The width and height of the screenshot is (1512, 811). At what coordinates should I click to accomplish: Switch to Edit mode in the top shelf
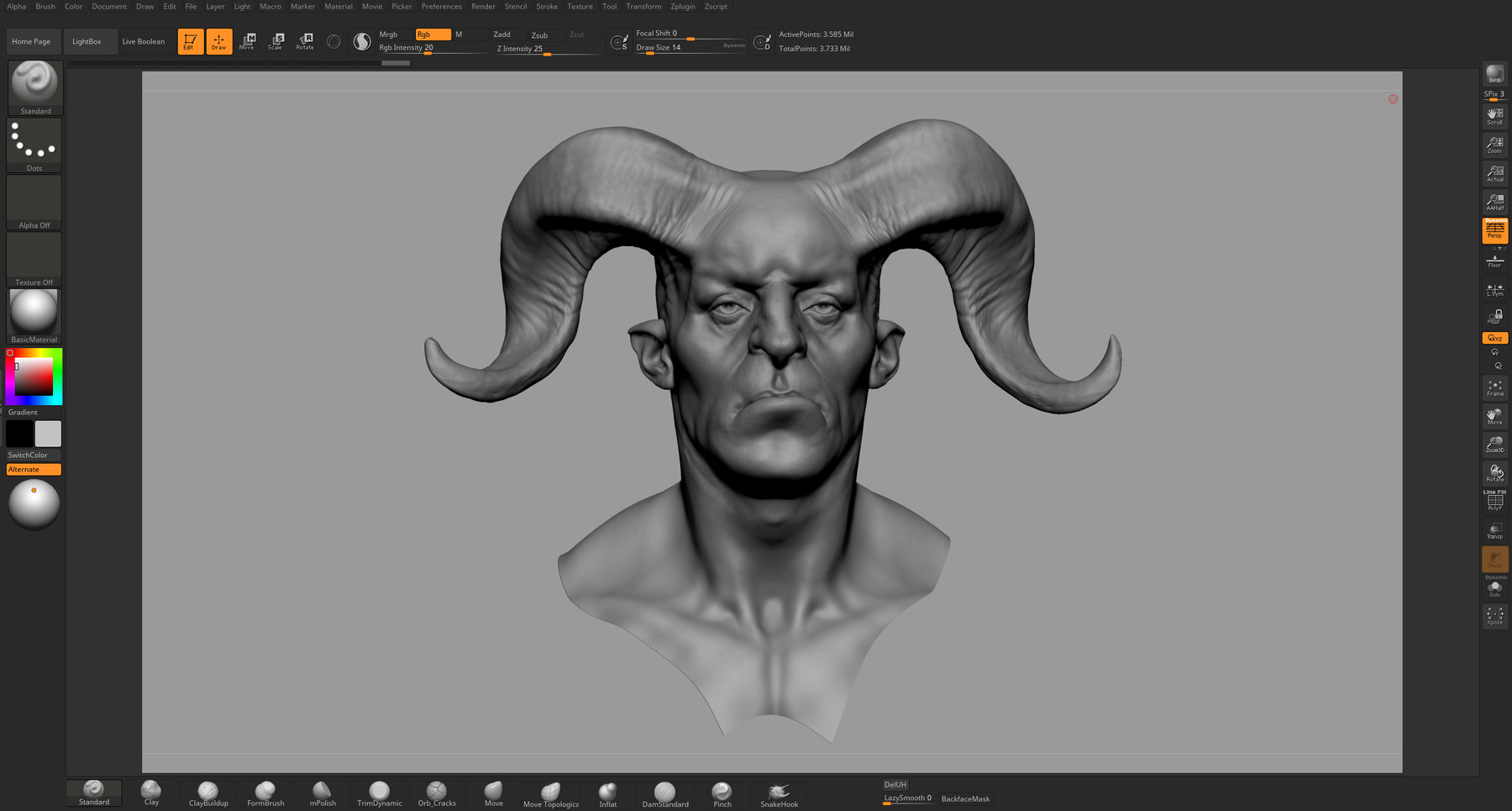(190, 41)
